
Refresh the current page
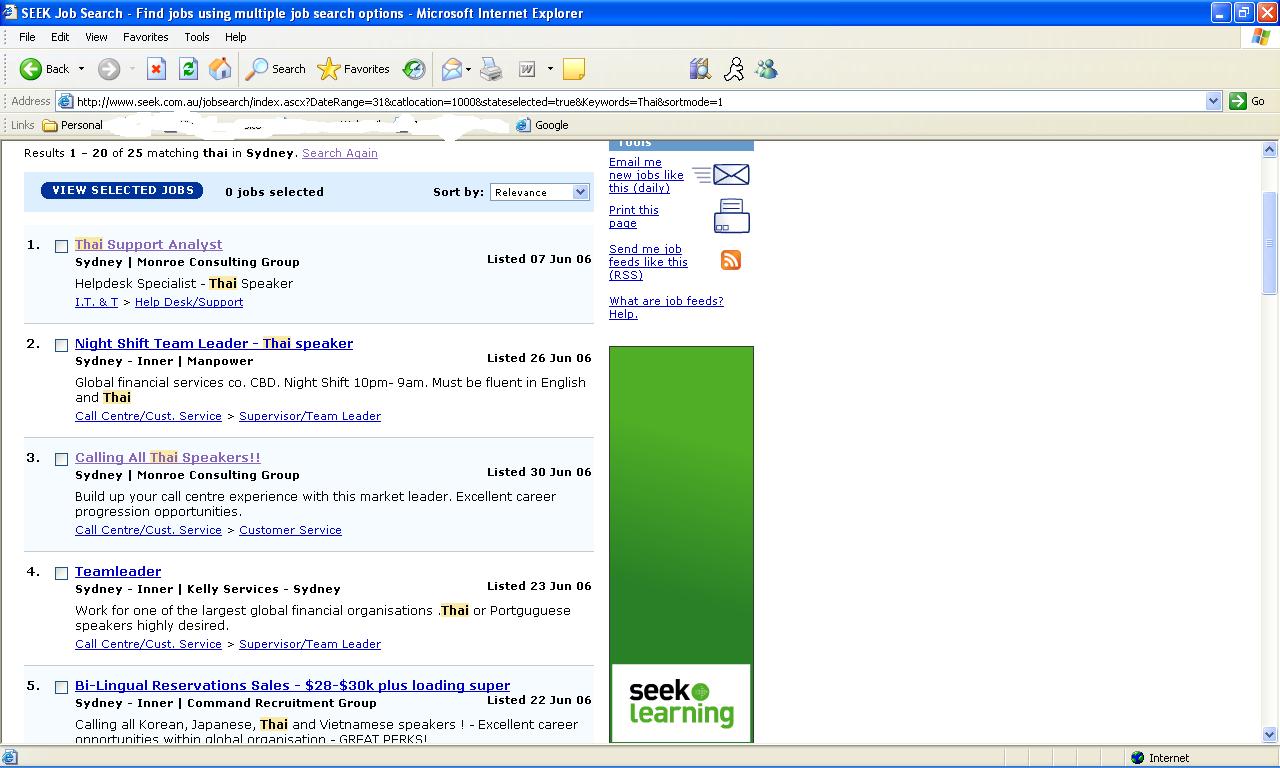tap(188, 69)
